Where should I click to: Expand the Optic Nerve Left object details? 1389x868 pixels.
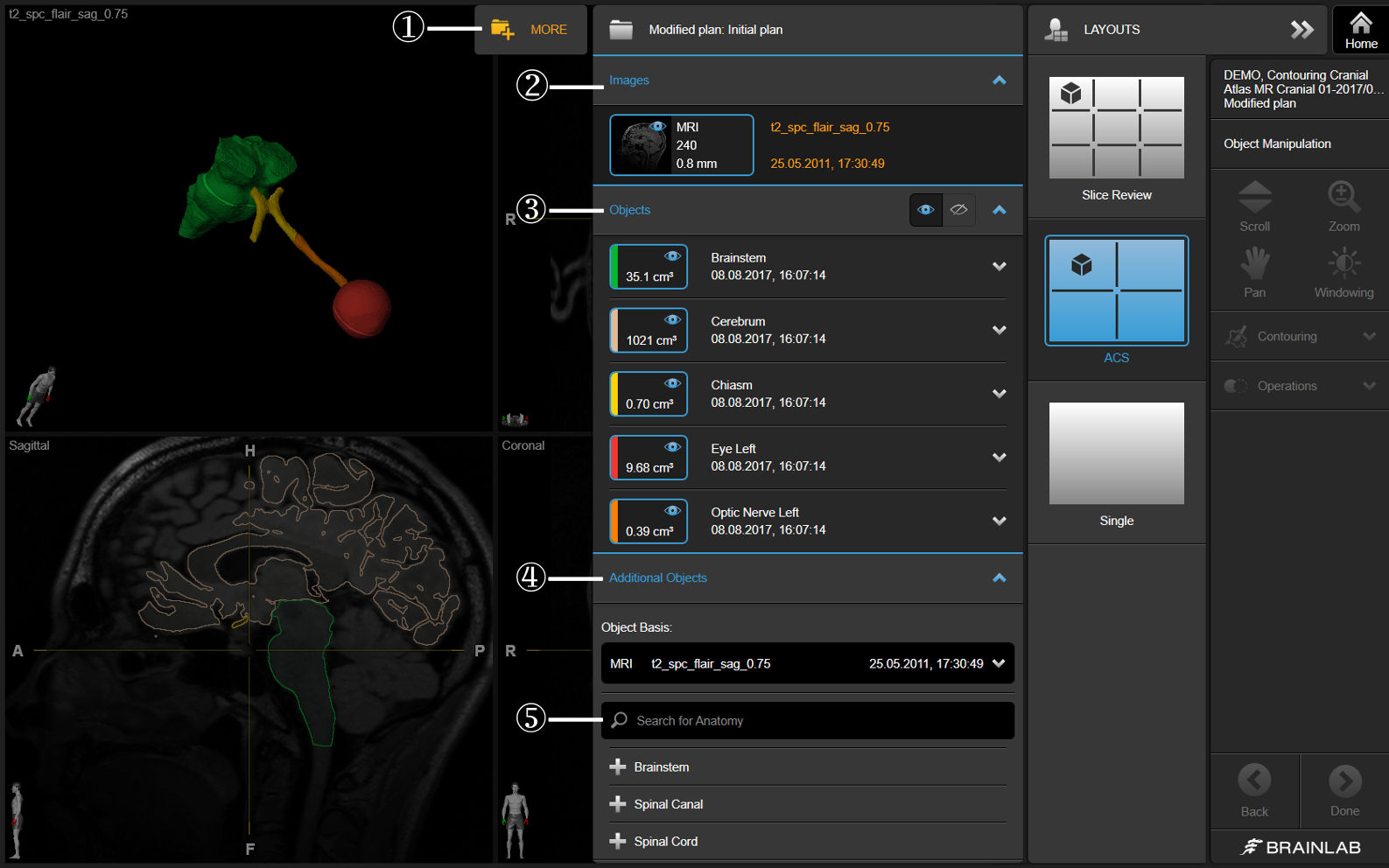(x=1000, y=521)
